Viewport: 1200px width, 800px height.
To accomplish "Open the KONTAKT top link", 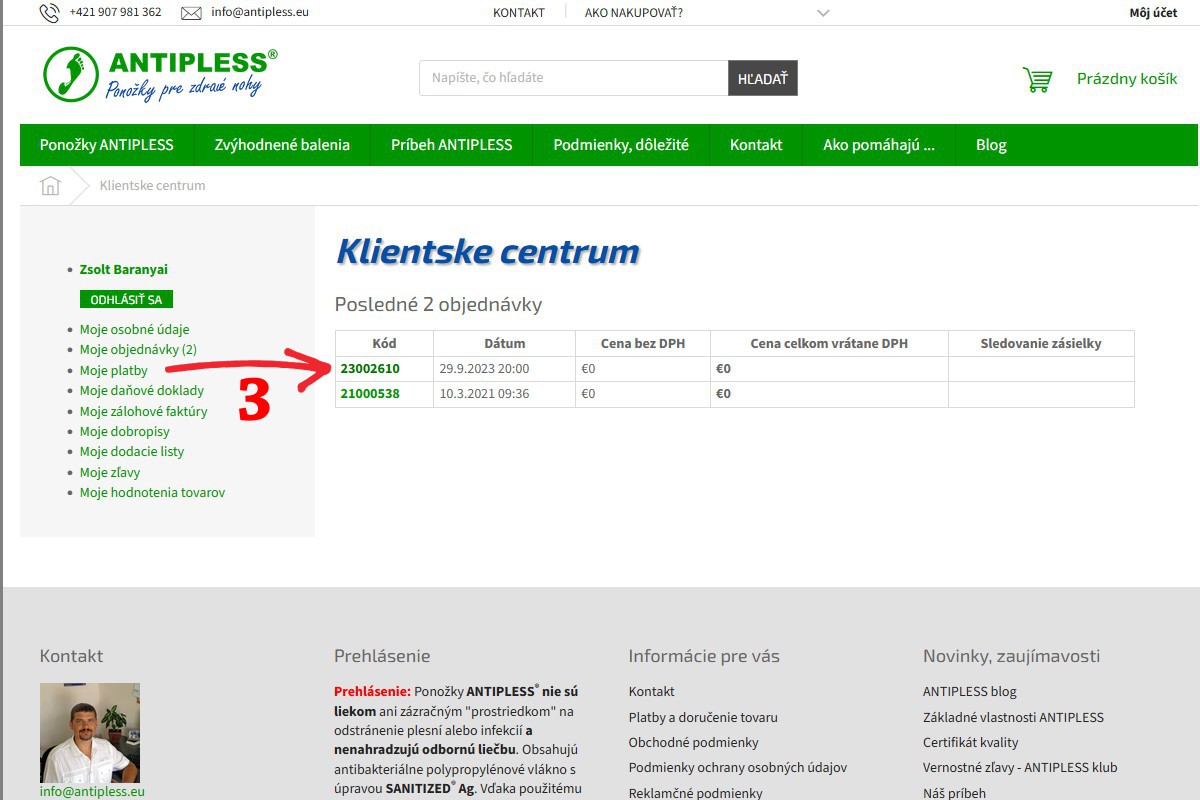I will point(519,13).
